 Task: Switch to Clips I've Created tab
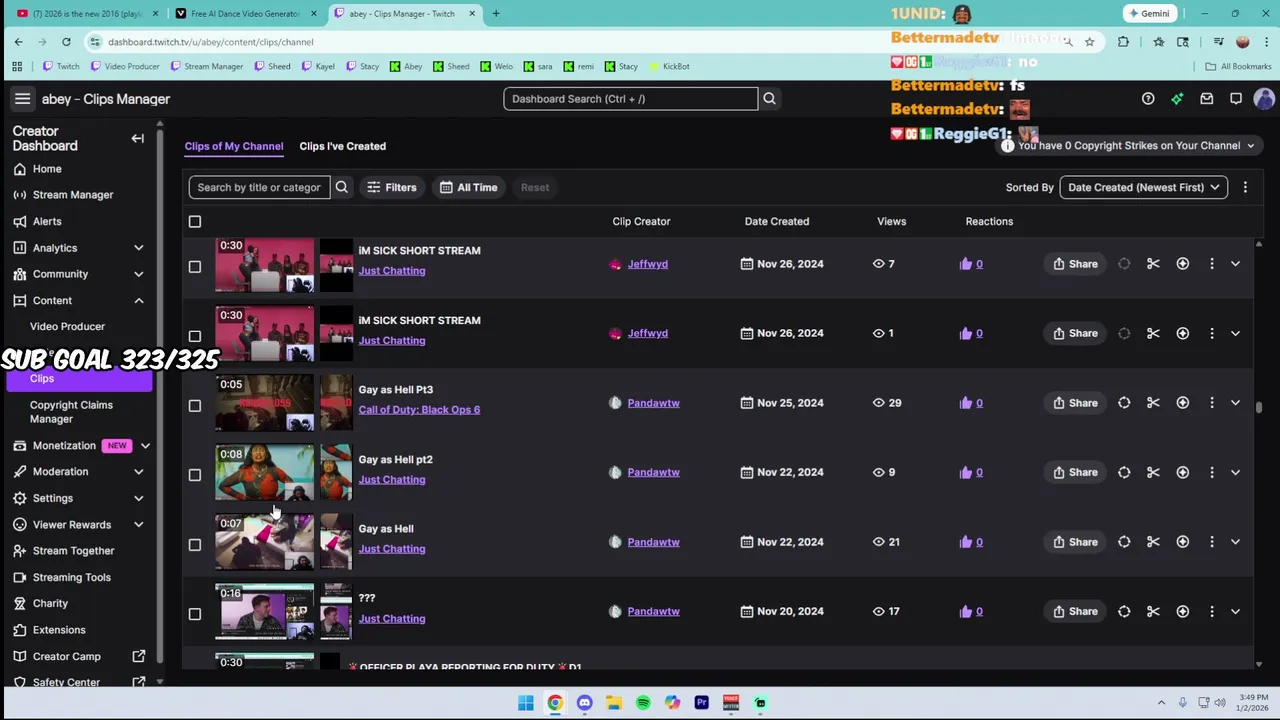[342, 146]
